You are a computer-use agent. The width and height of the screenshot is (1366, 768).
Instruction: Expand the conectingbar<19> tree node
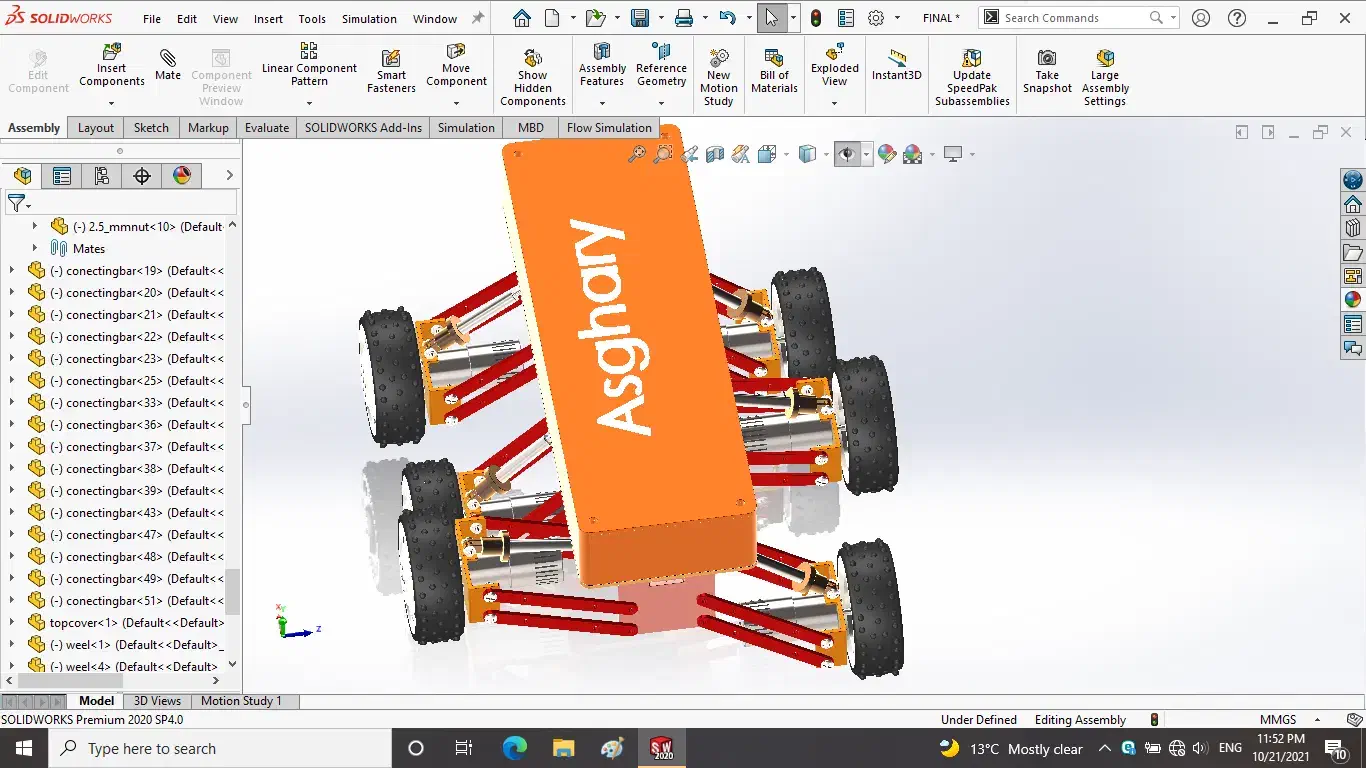coord(12,270)
